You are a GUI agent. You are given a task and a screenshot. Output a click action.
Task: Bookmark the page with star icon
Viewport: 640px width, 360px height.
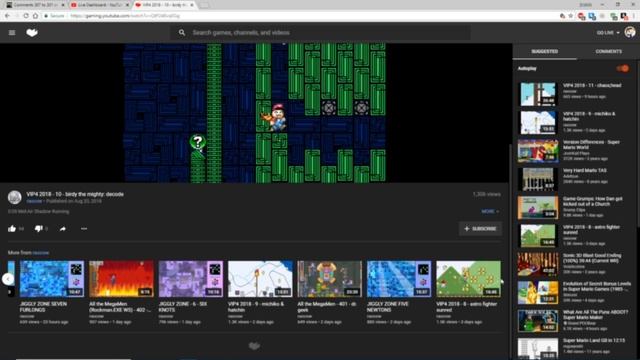(571, 16)
